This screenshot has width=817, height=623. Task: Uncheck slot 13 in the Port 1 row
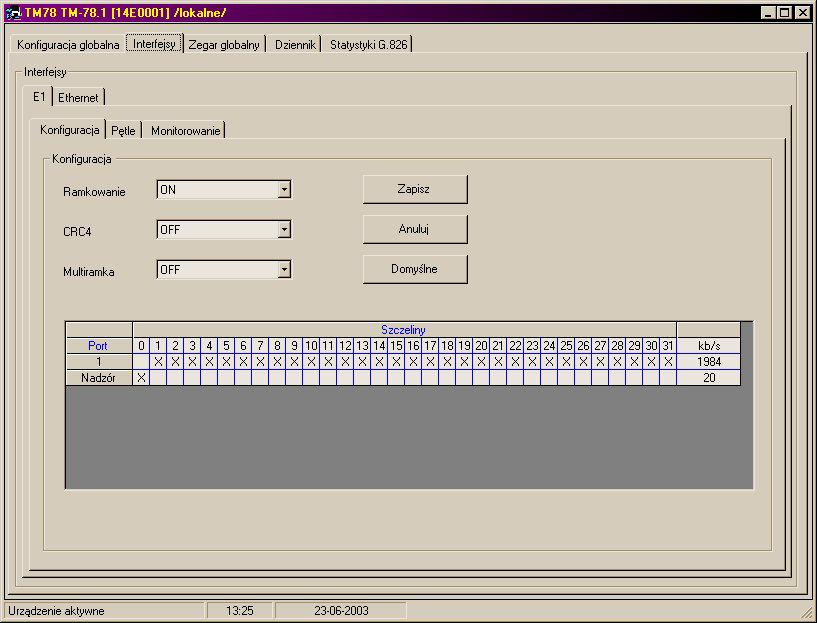pyautogui.click(x=363, y=362)
